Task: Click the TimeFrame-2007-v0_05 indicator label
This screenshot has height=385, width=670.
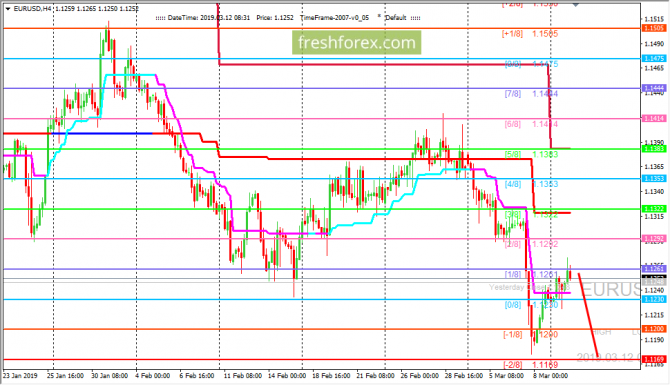Action: 334,18
